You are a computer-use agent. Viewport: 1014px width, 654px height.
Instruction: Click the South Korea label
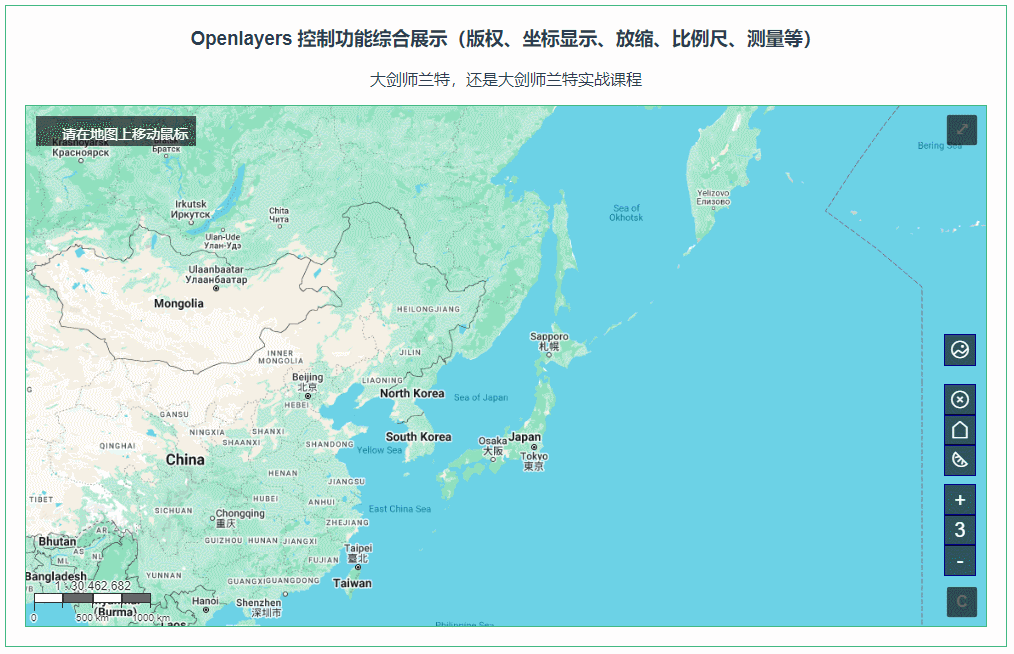tap(418, 437)
